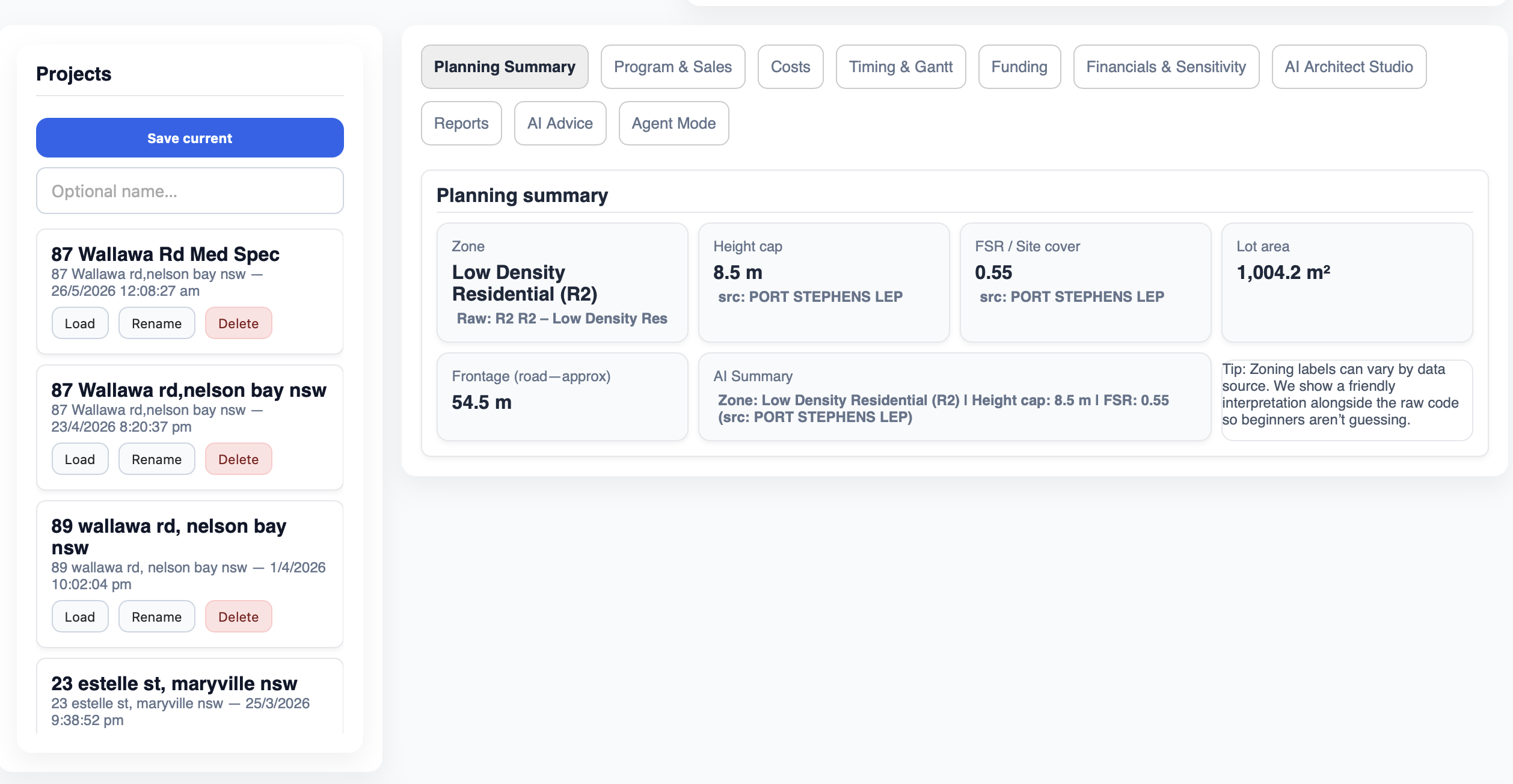This screenshot has height=784, width=1513.
Task: Click the 87 Wallawa Rd Med Spec title
Action: [165, 254]
